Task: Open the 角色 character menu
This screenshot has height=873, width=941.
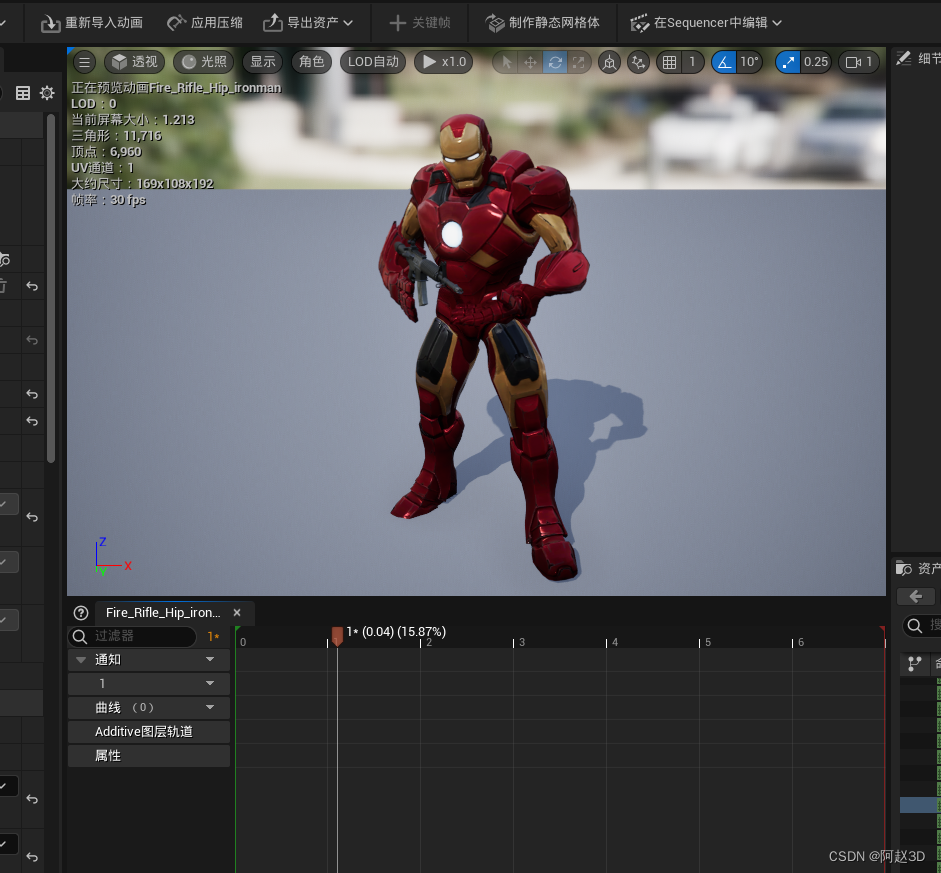Action: (x=311, y=62)
